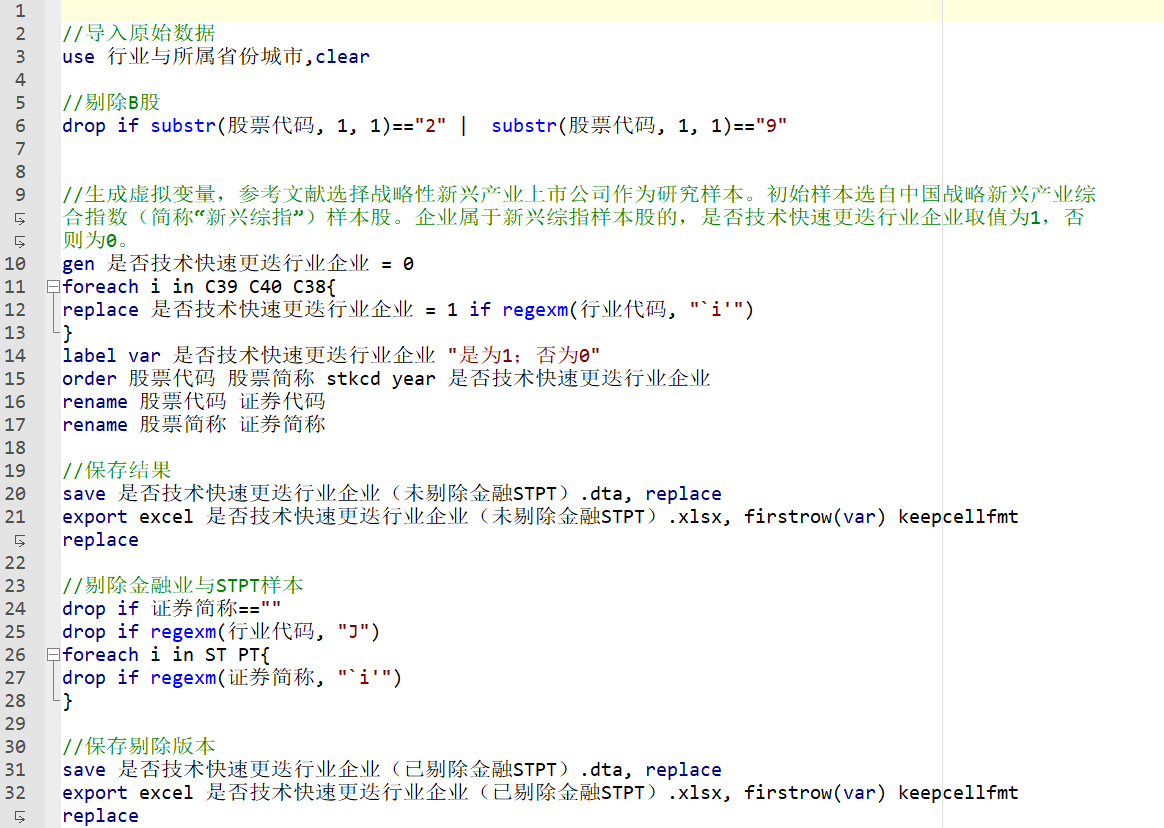
Task: Place cursor in the empty highlighted first line
Action: [x=500, y=11]
